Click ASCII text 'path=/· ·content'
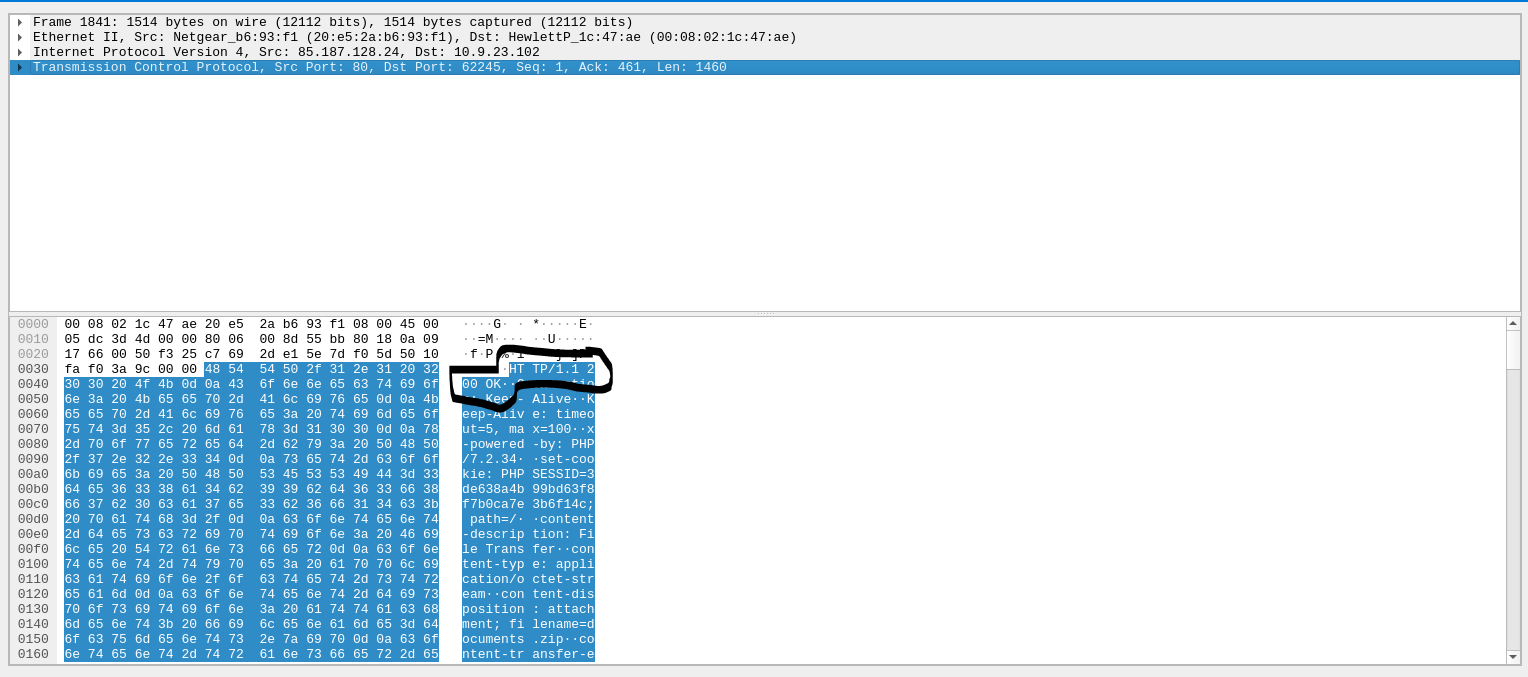 pos(532,519)
